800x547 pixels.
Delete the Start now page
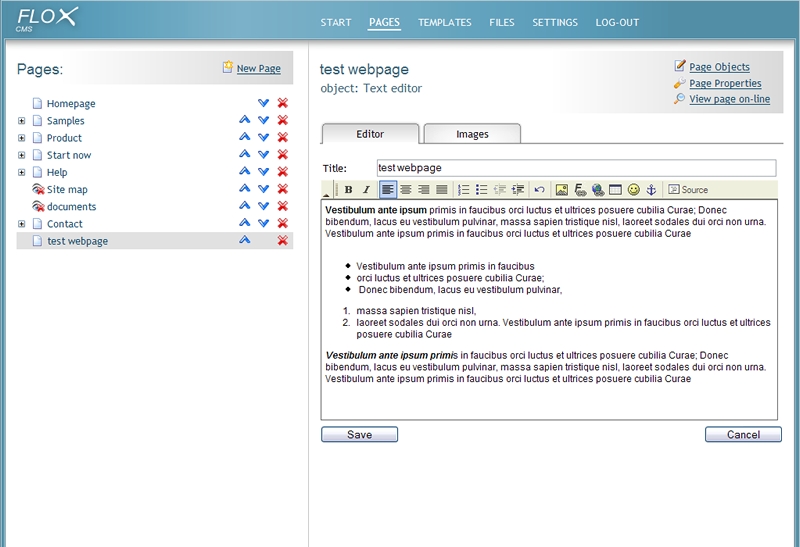point(283,155)
